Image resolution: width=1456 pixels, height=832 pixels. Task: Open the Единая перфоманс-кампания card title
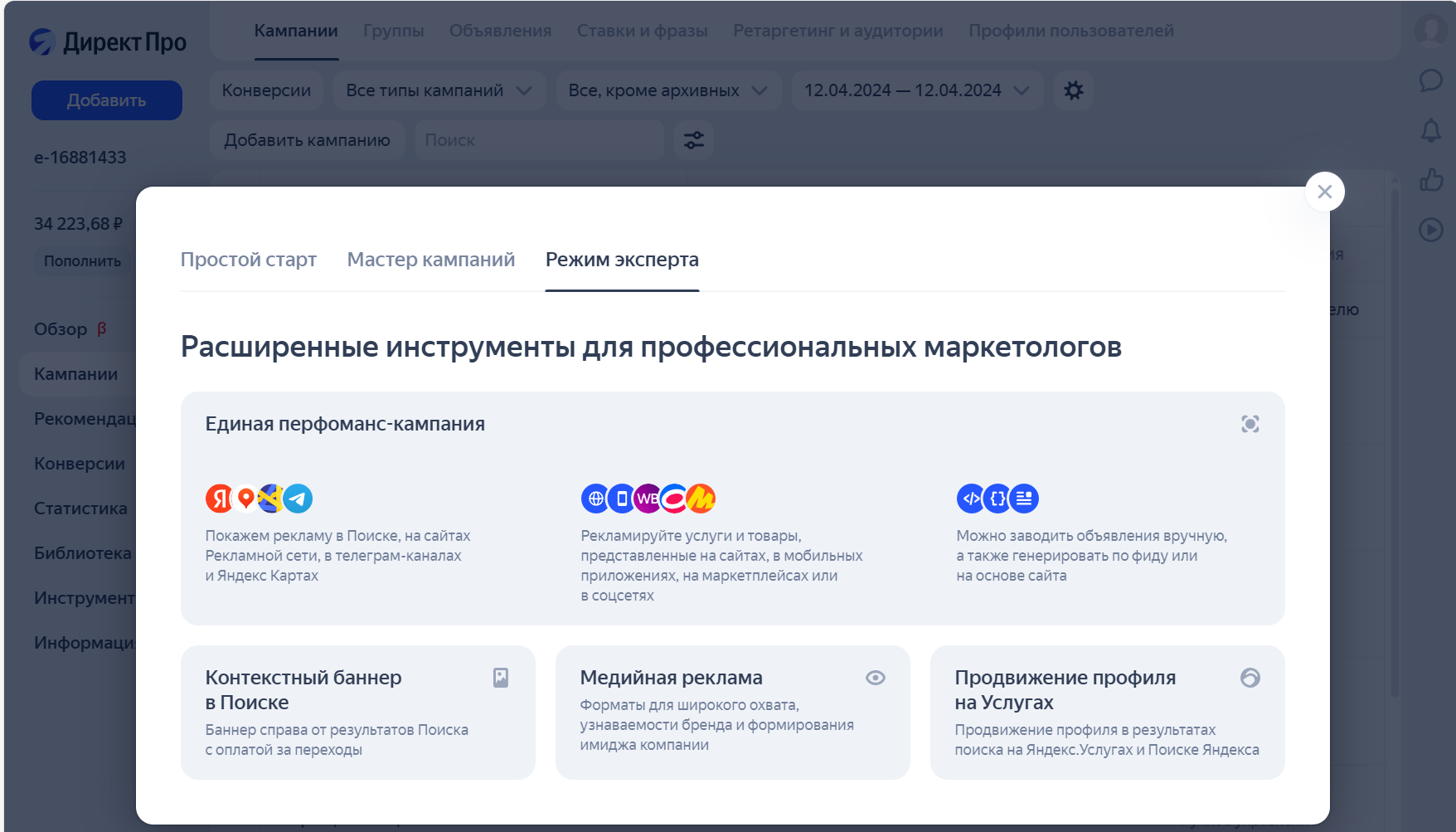pyautogui.click(x=345, y=424)
